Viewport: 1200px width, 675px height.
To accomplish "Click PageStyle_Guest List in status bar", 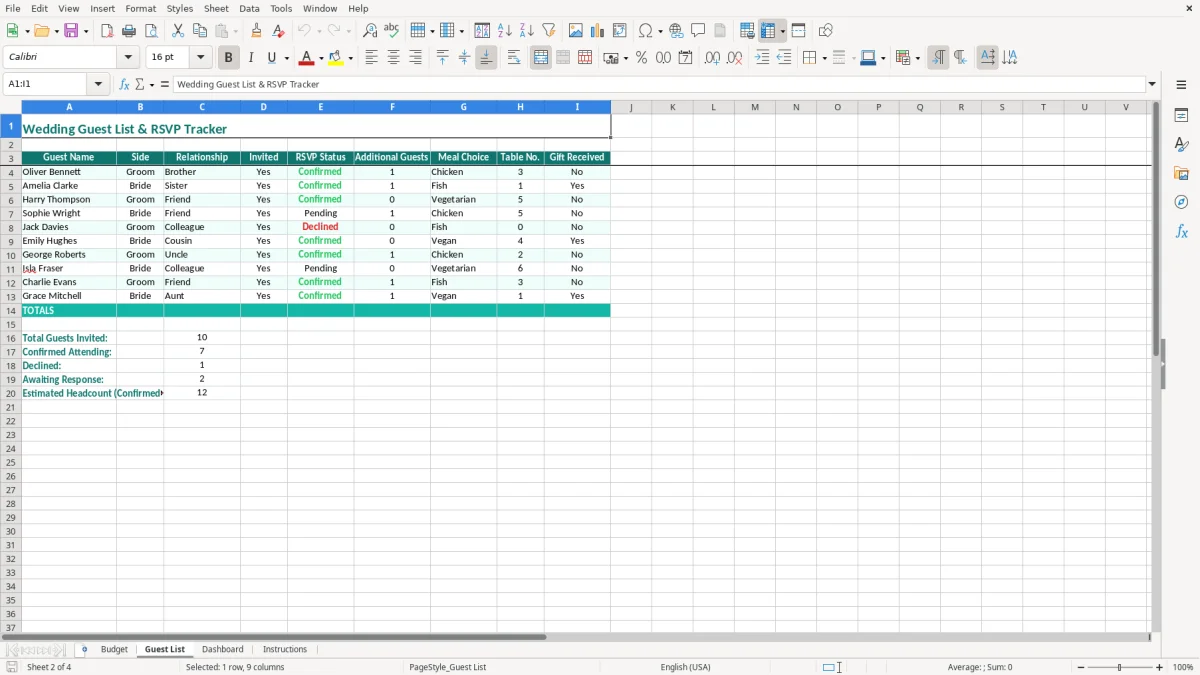I will (x=447, y=667).
